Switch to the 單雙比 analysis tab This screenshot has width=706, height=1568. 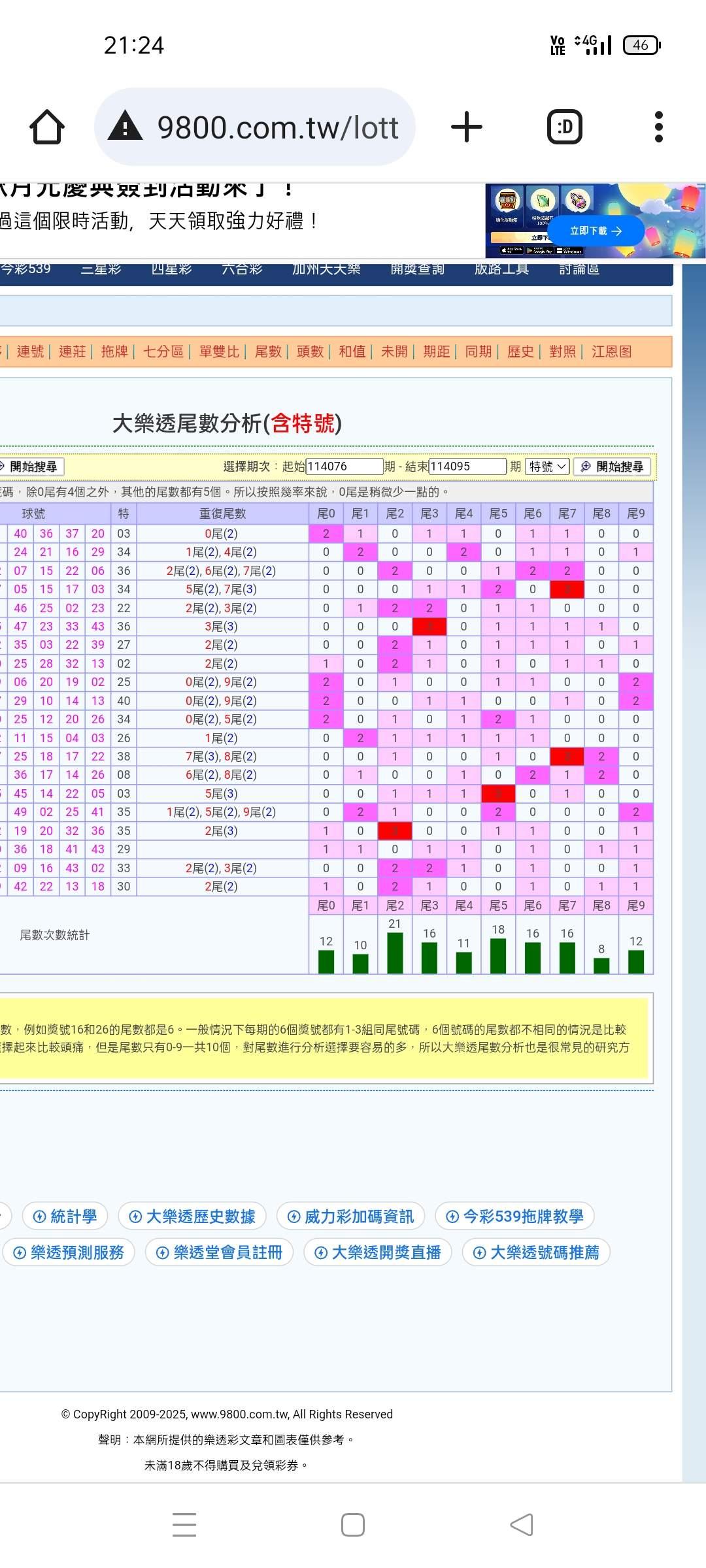click(x=219, y=351)
